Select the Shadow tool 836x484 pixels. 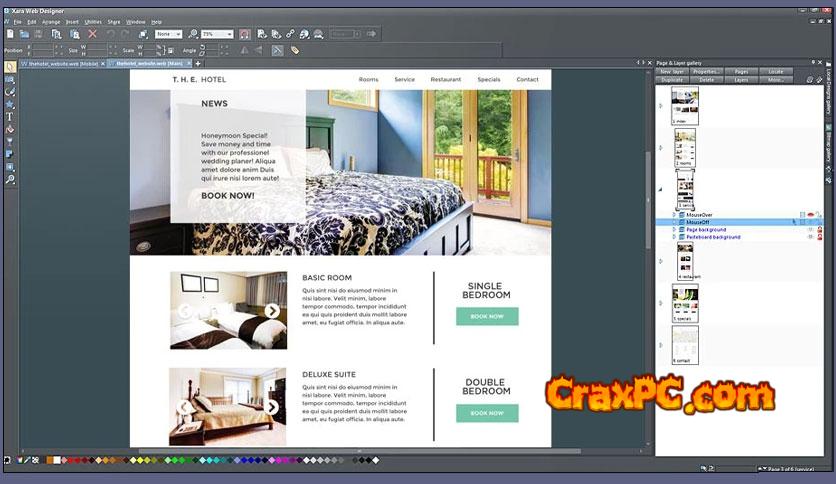point(10,154)
